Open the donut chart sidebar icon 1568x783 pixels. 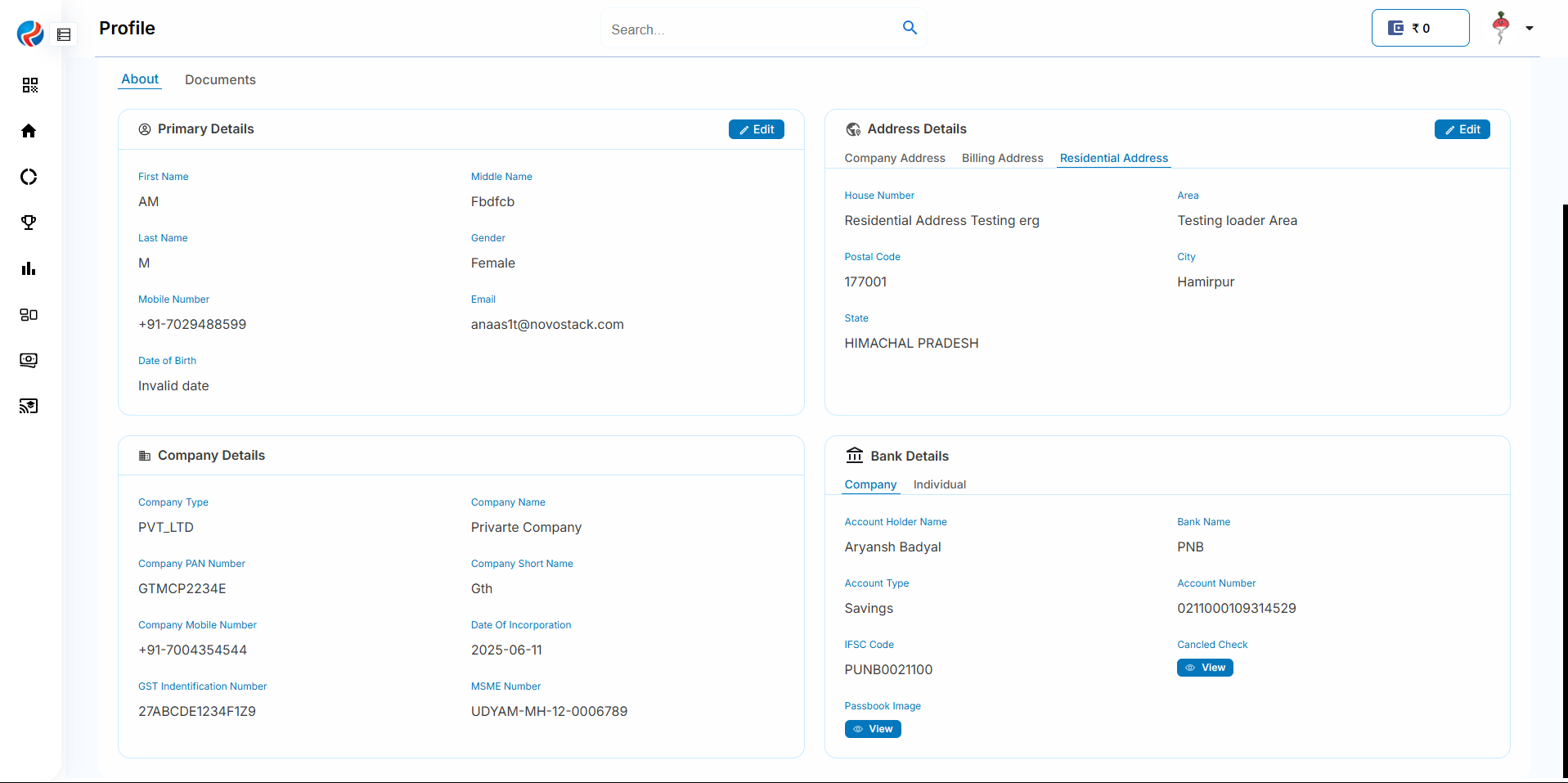click(29, 177)
